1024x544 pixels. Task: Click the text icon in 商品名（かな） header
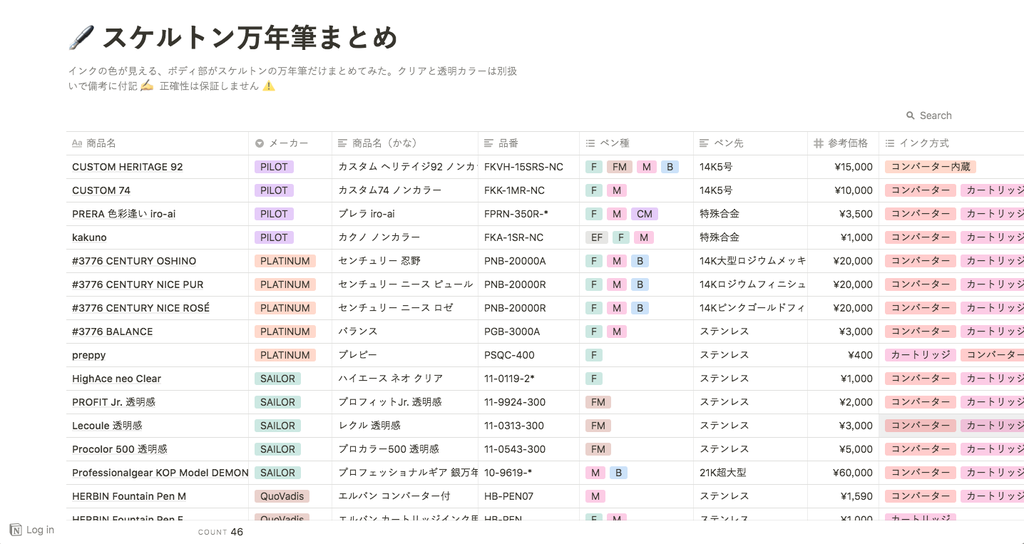click(x=342, y=143)
